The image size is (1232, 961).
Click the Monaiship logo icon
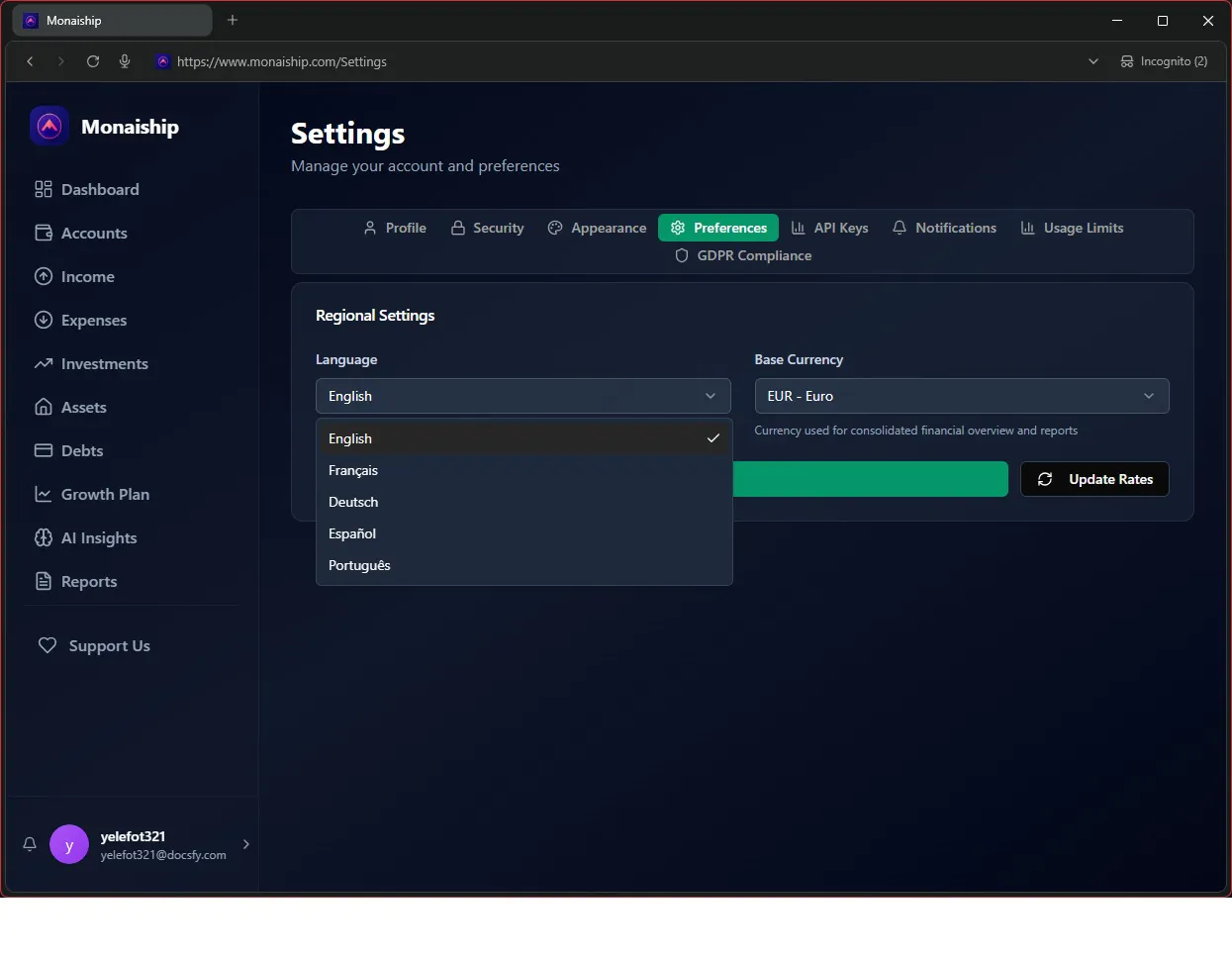click(x=49, y=126)
